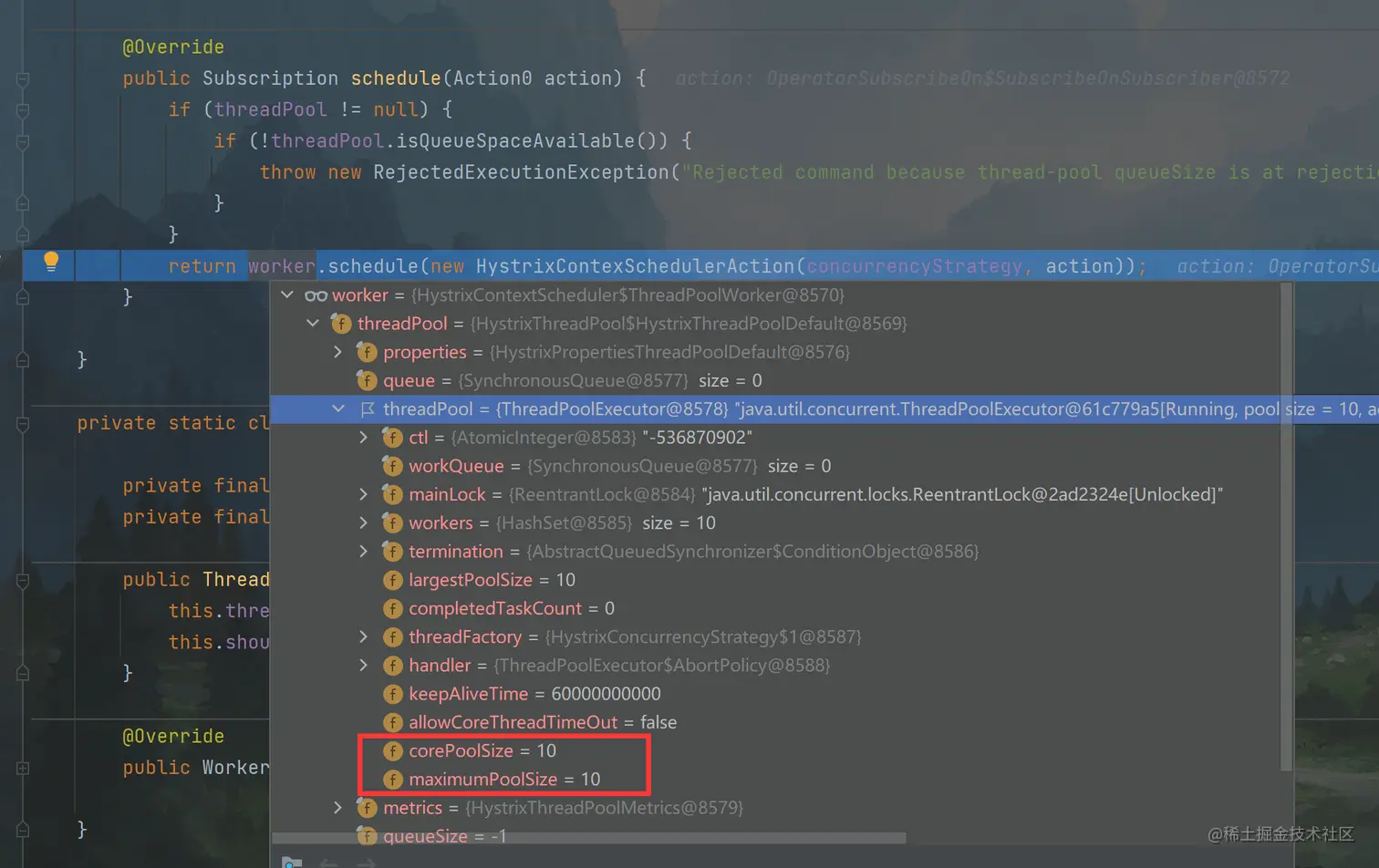Click the flag icon on the highlighted threadPool row
Viewport: 1379px width, 868px height.
[368, 409]
